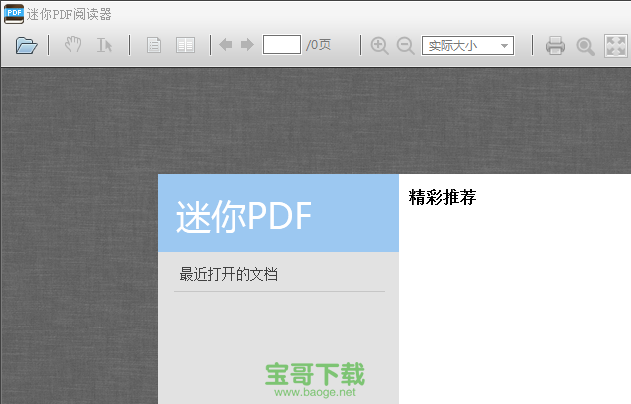The height and width of the screenshot is (404, 631).
Task: Click the /0页 total pages label
Action: (x=319, y=45)
